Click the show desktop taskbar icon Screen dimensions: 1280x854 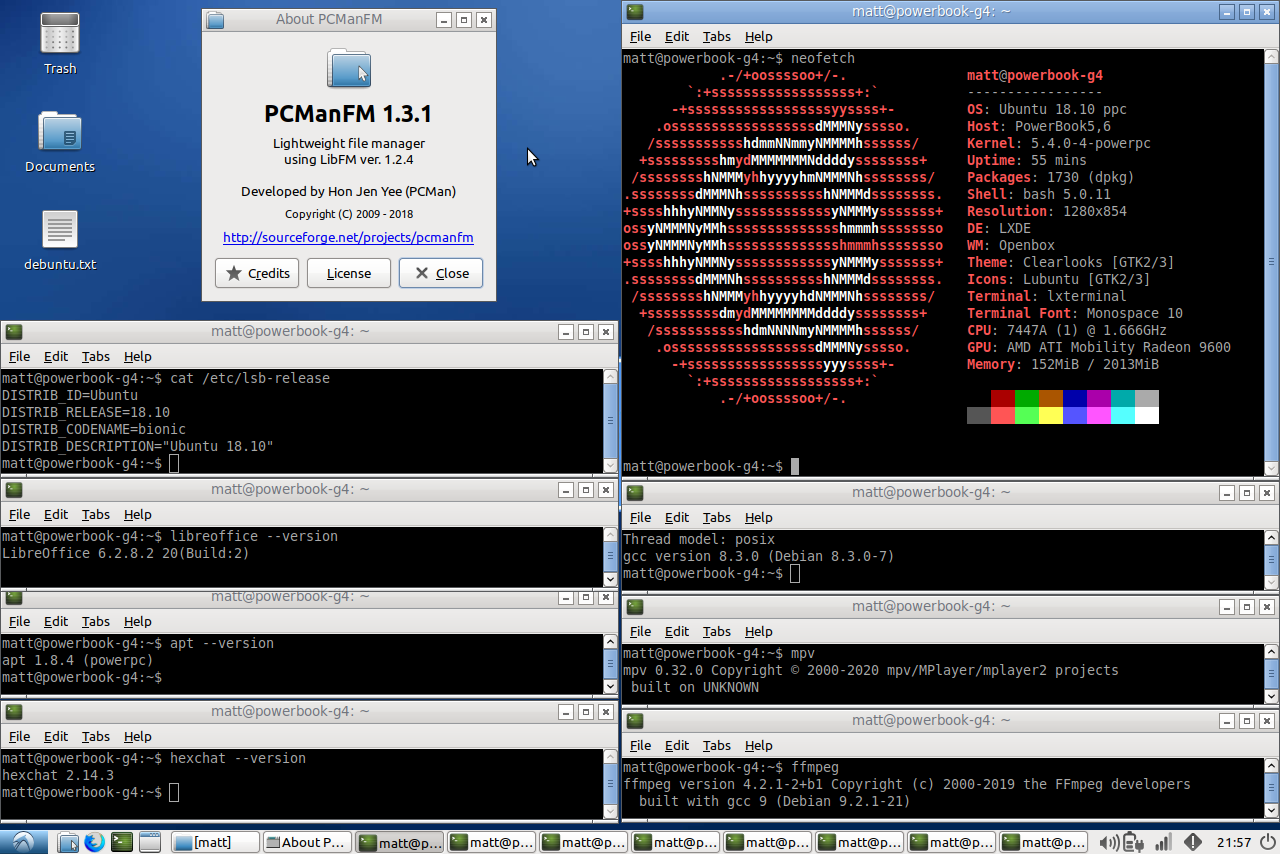click(149, 842)
